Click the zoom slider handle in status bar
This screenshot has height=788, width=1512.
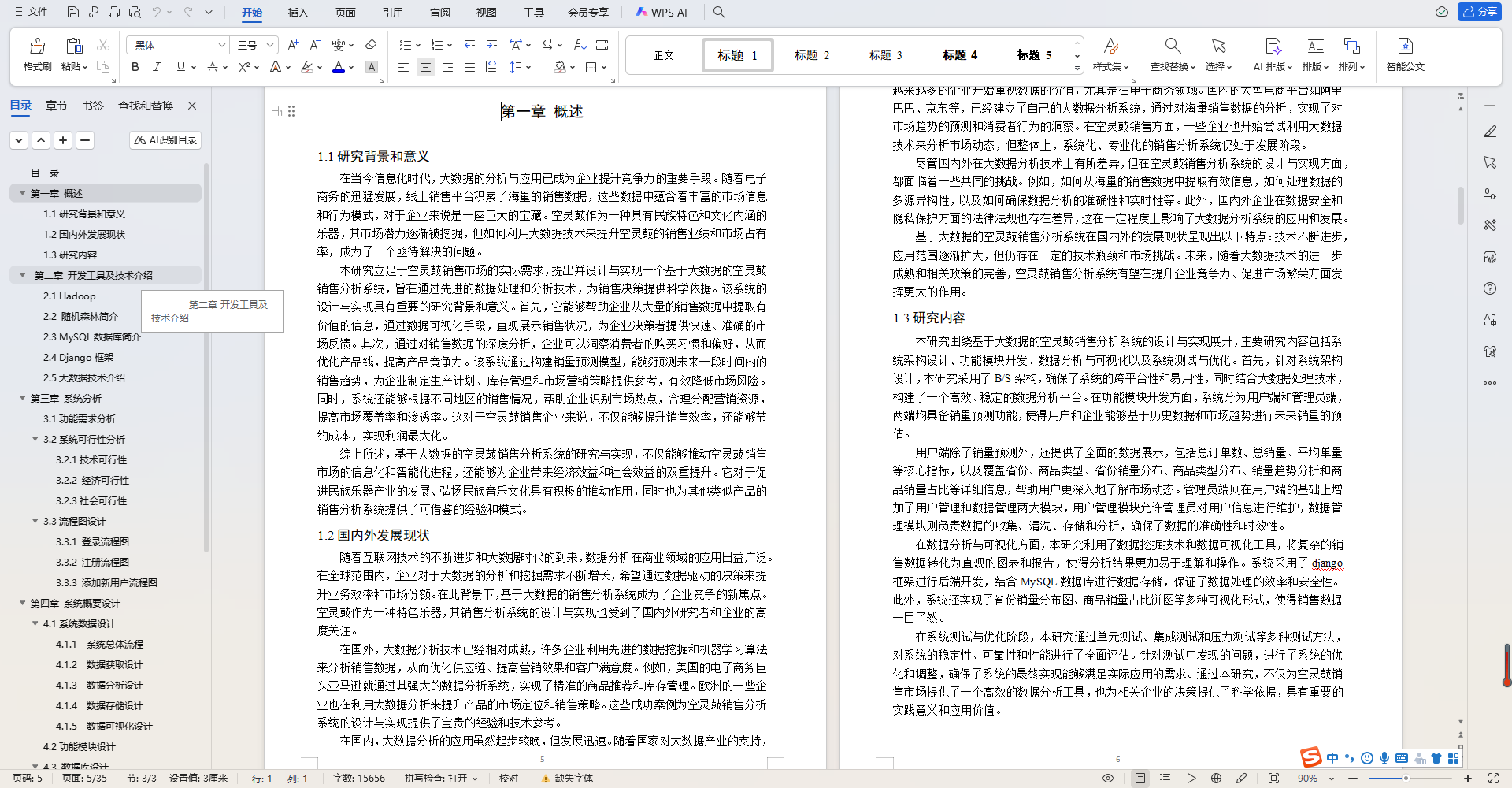pyautogui.click(x=1406, y=779)
